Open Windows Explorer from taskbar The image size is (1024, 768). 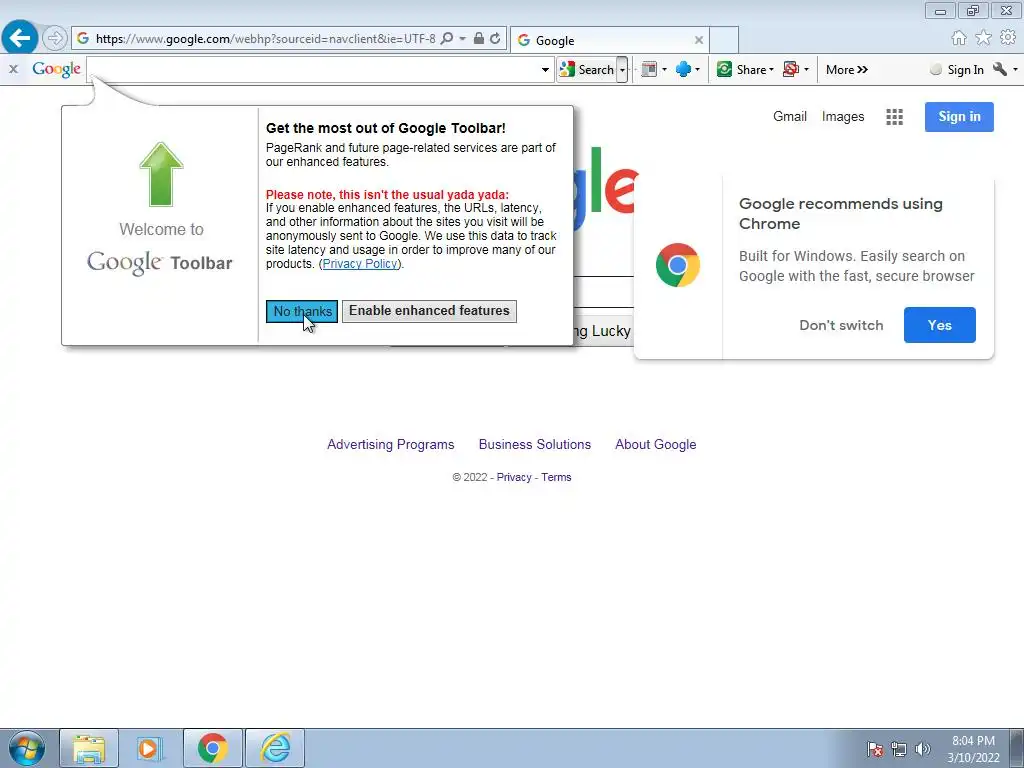(x=89, y=748)
